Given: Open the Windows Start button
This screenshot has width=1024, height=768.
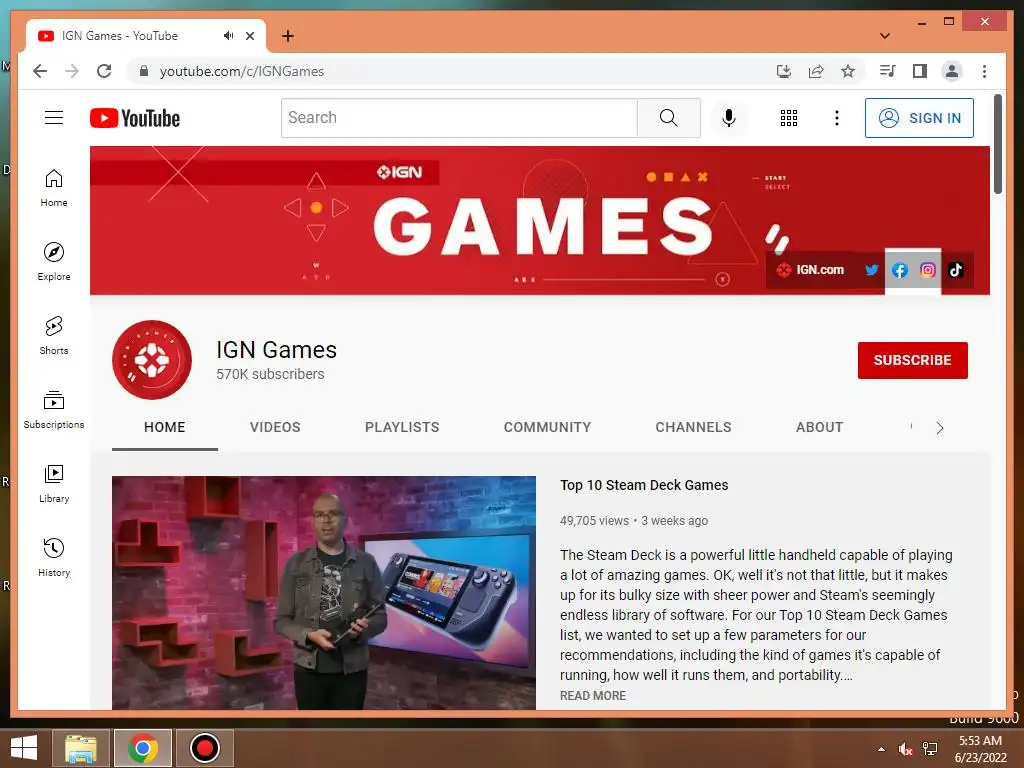Looking at the screenshot, I should [24, 748].
